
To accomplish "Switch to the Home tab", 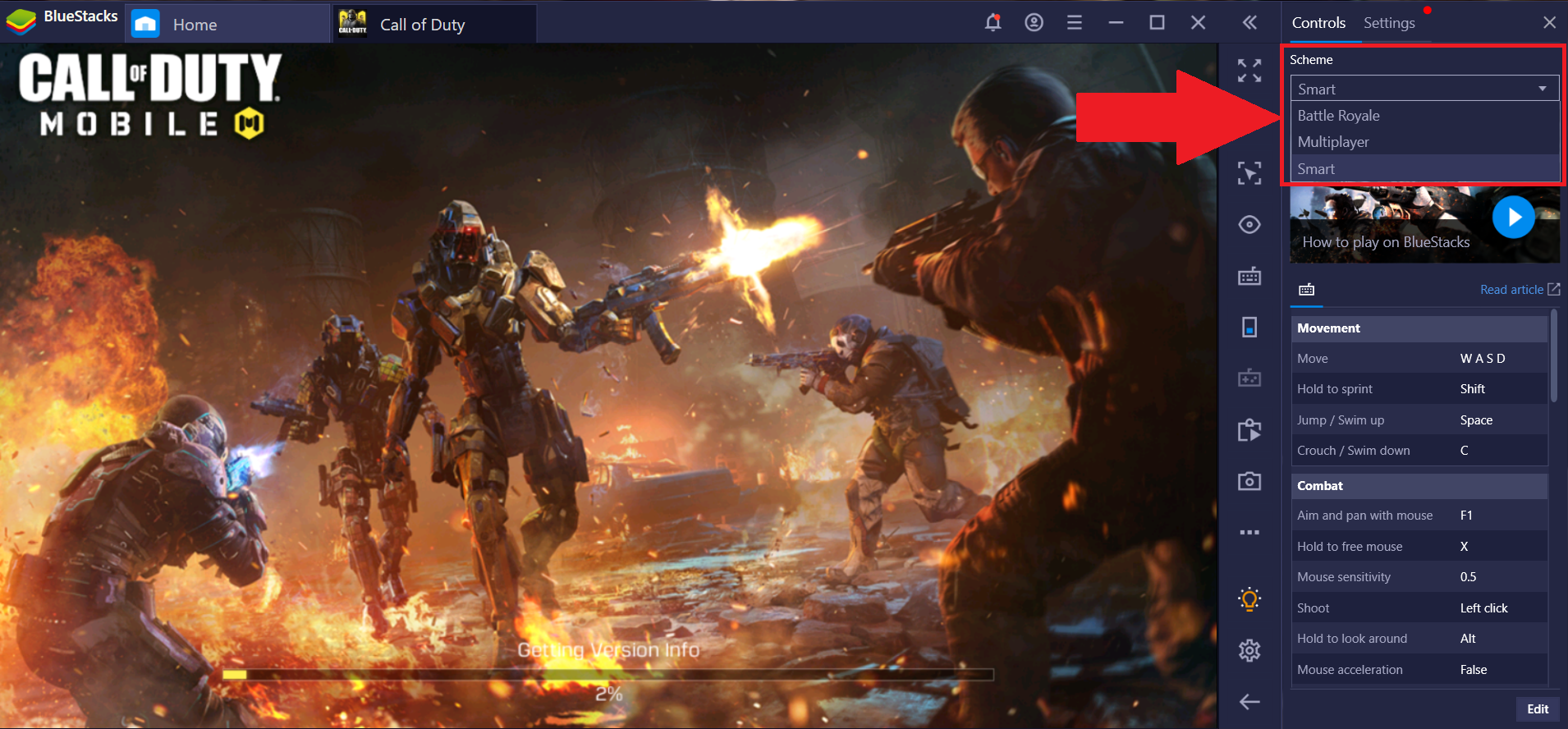I will pyautogui.click(x=228, y=24).
